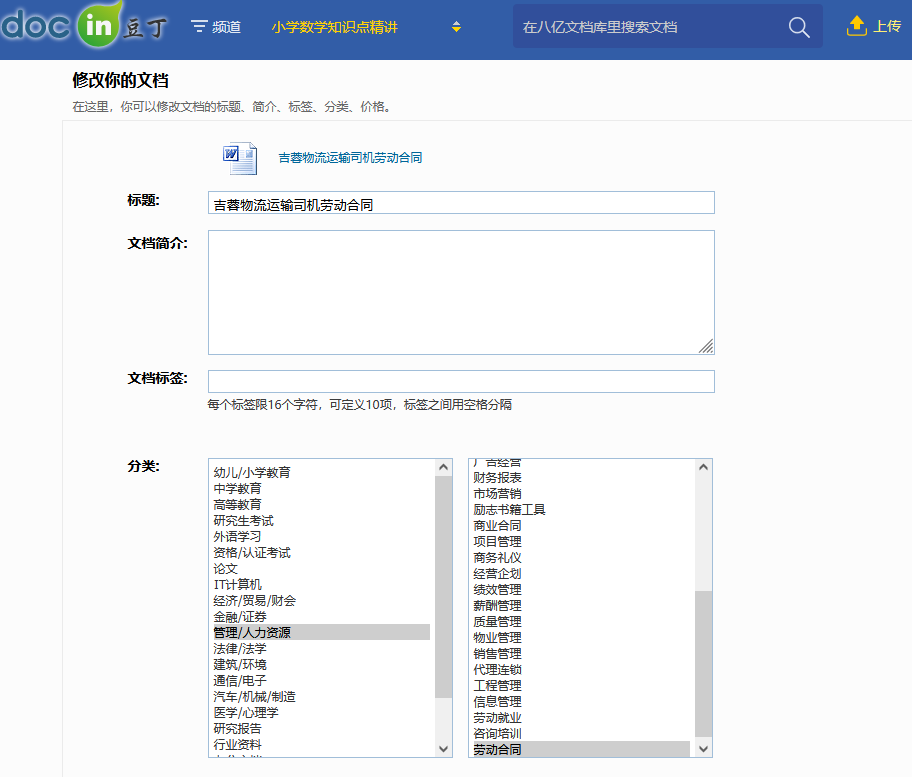Select category 资格/认证考试
Image resolution: width=912 pixels, height=777 pixels.
click(x=322, y=553)
